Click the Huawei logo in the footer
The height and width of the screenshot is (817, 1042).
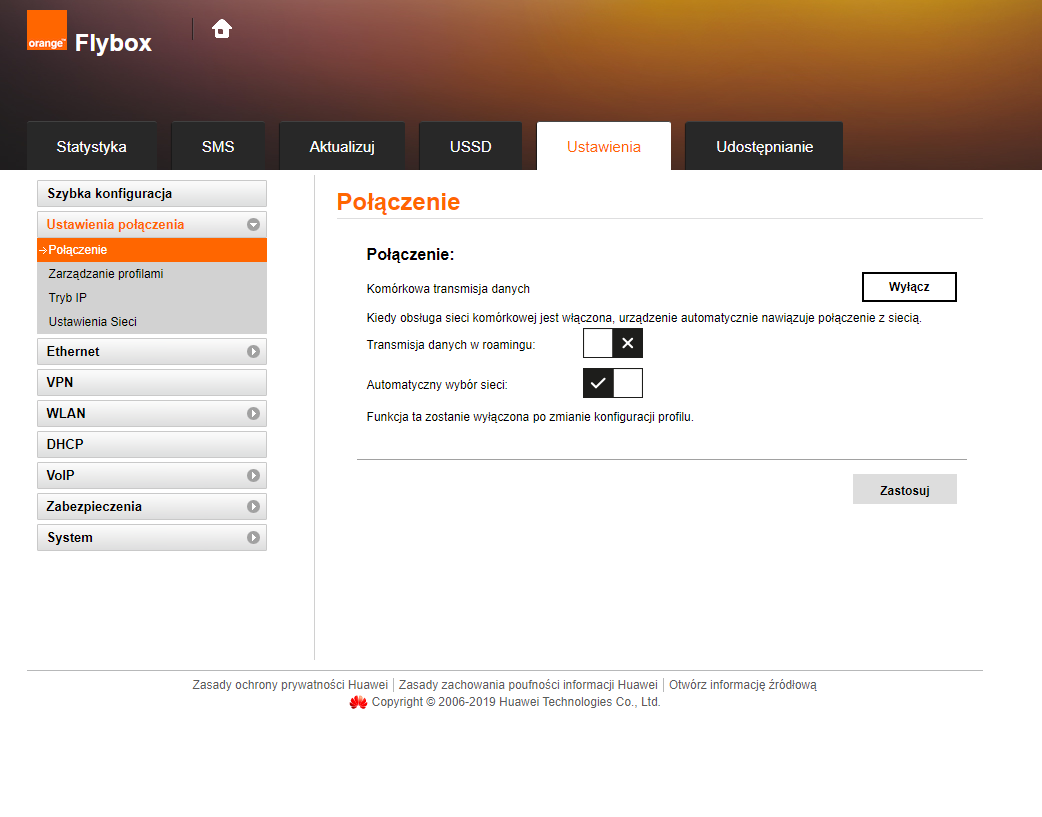point(358,702)
